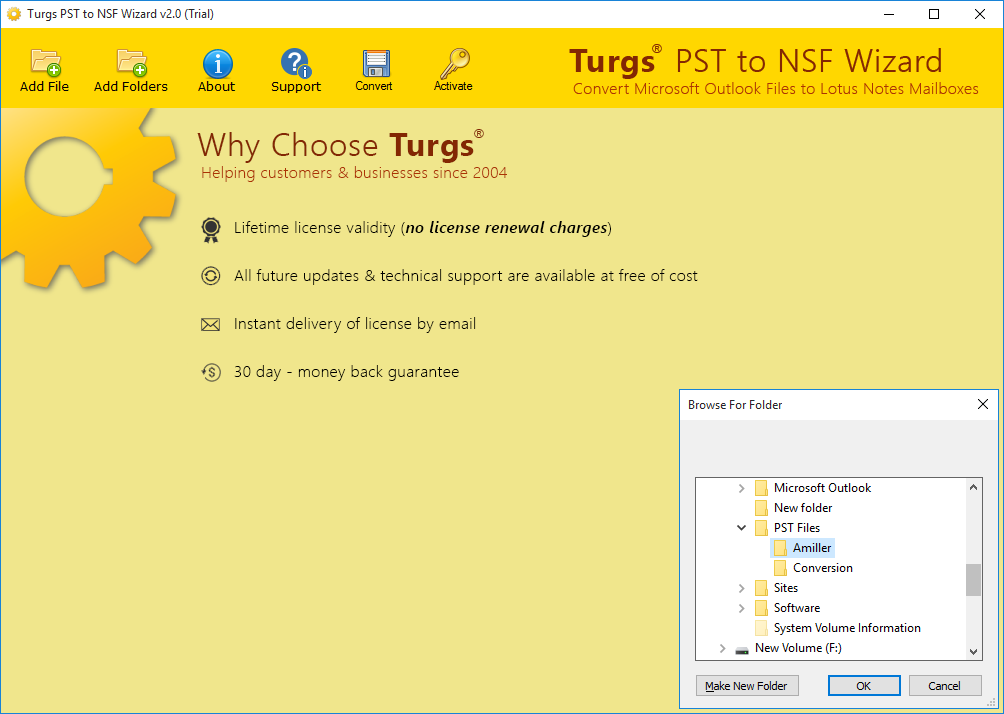Screen dimensions: 1004x714
Task: Click the folder tree scrollbar thumb
Action: click(973, 580)
